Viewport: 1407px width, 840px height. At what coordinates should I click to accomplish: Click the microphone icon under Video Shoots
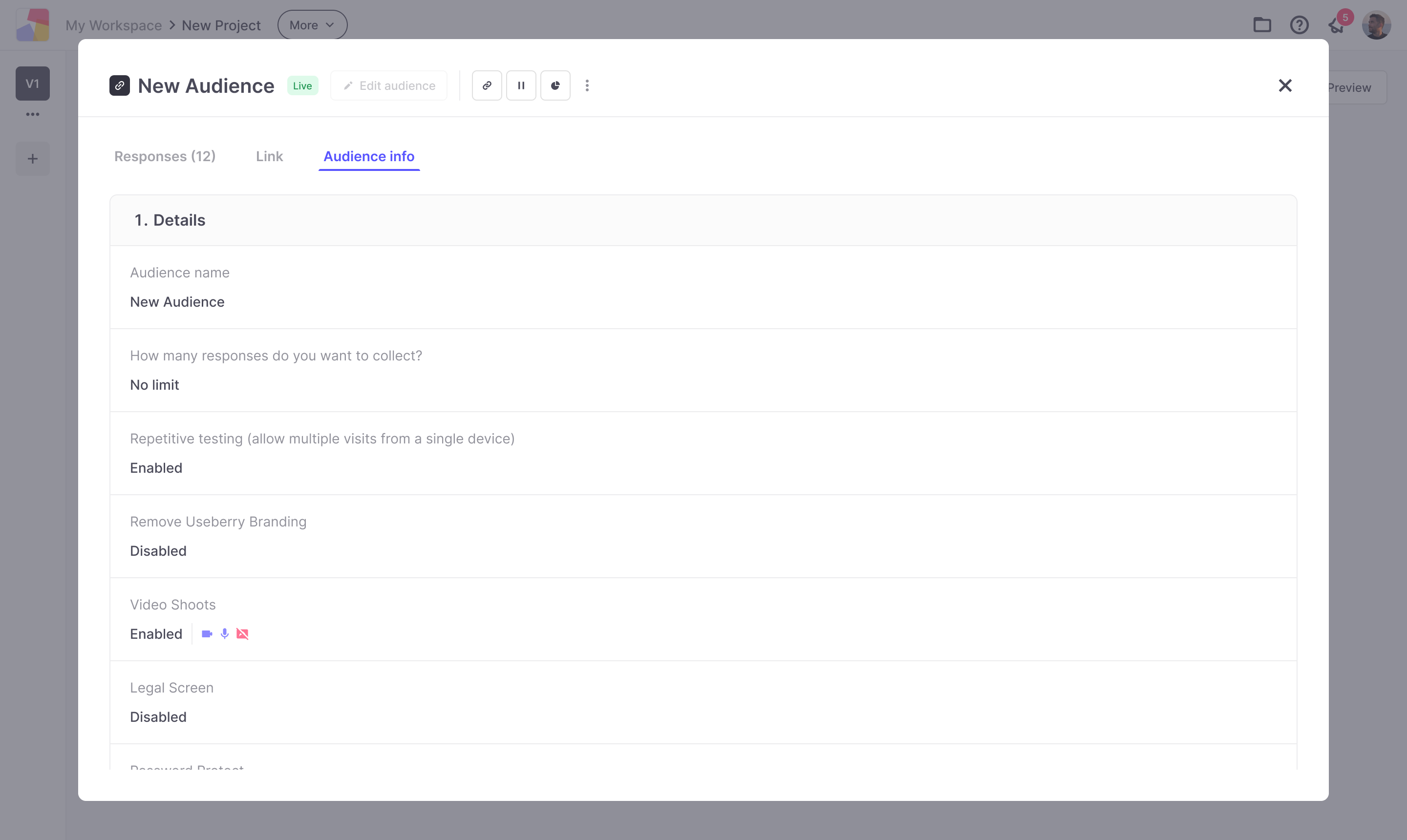[225, 634]
